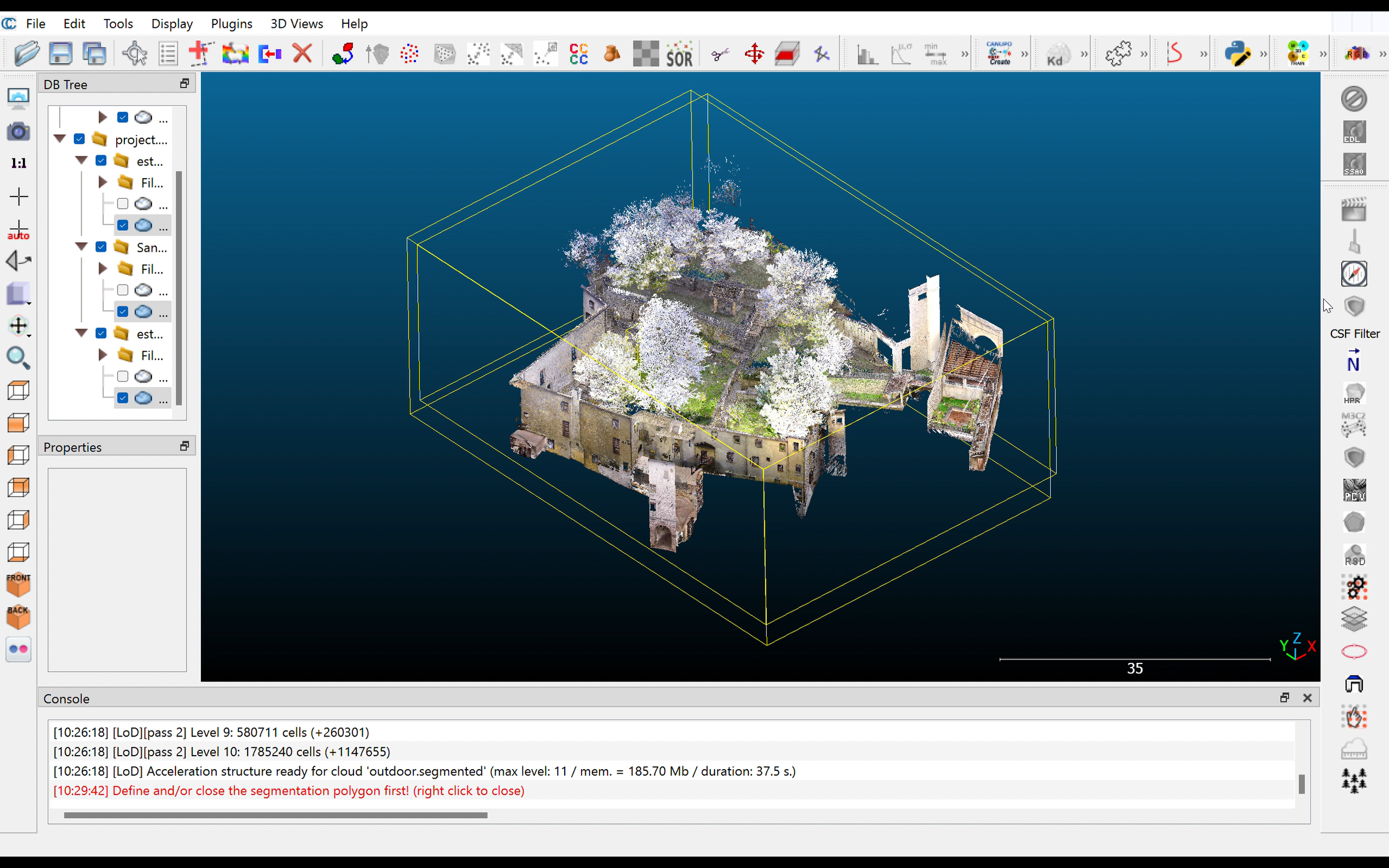The height and width of the screenshot is (868, 1389).
Task: Enable the unchecked cloud under San...
Action: pos(122,290)
